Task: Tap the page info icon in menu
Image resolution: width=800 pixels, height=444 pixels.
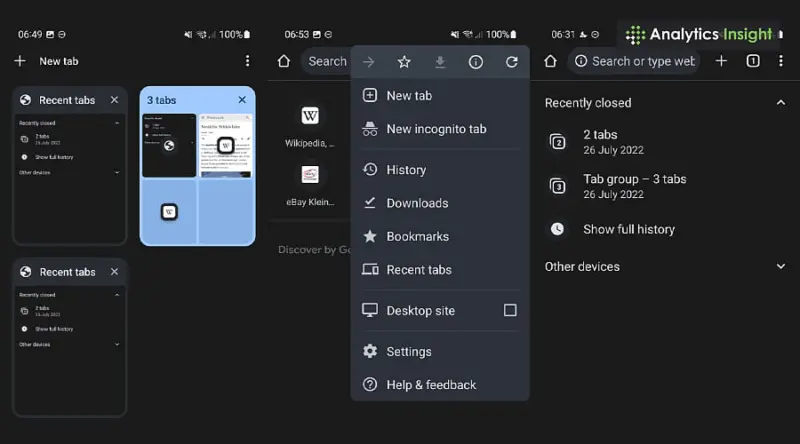Action: coord(476,62)
